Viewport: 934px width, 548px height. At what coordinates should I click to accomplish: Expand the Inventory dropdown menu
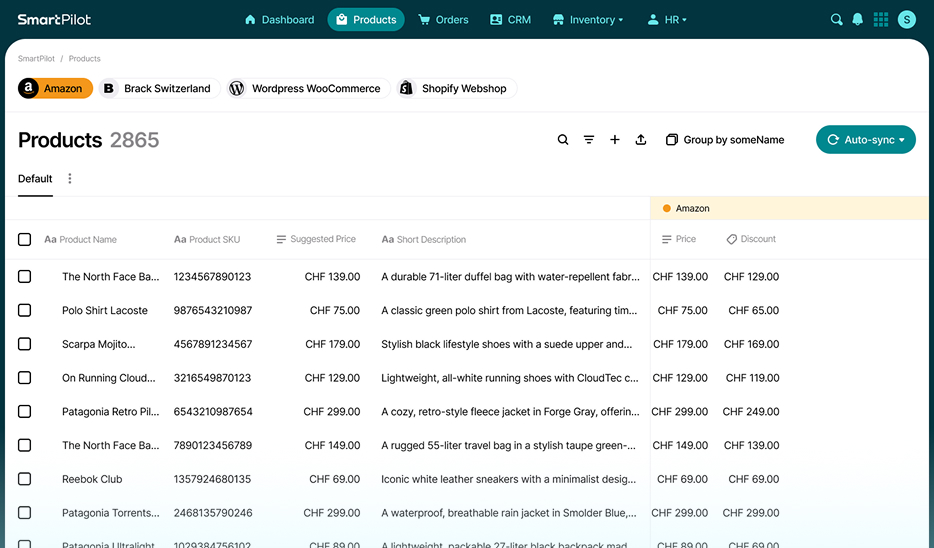click(588, 20)
